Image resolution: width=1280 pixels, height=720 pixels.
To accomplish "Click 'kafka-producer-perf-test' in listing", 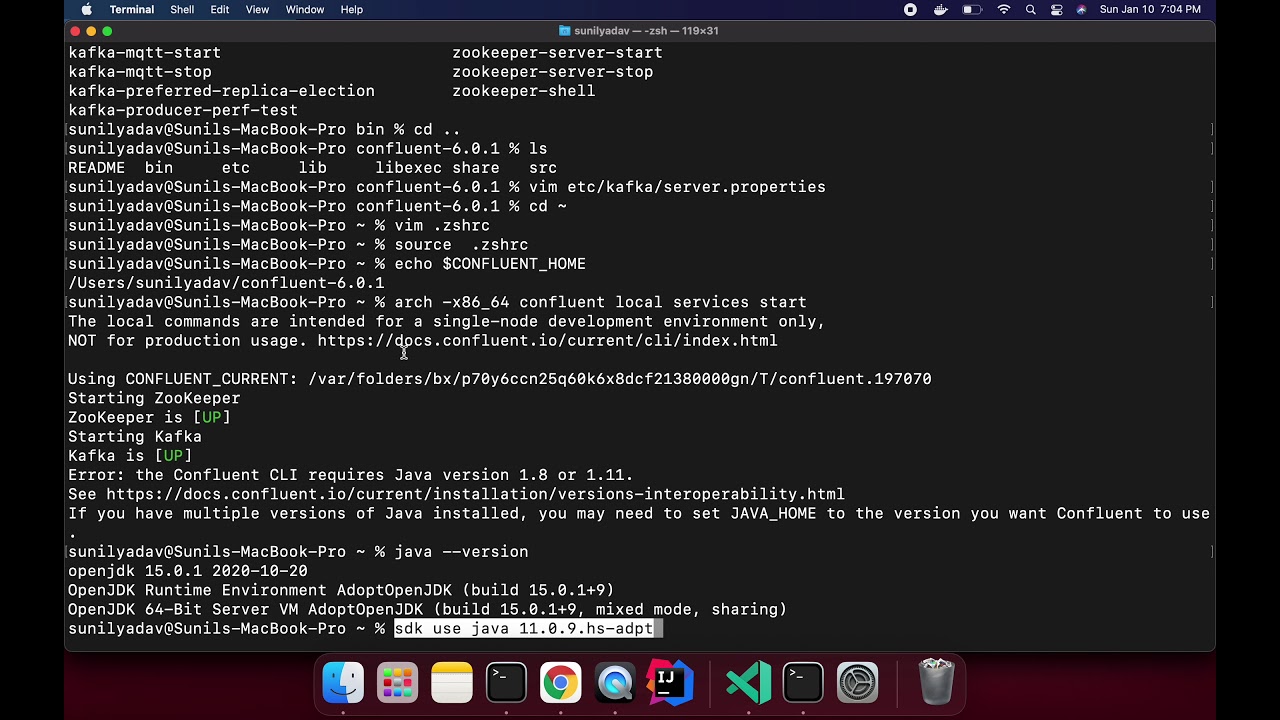I will (183, 110).
